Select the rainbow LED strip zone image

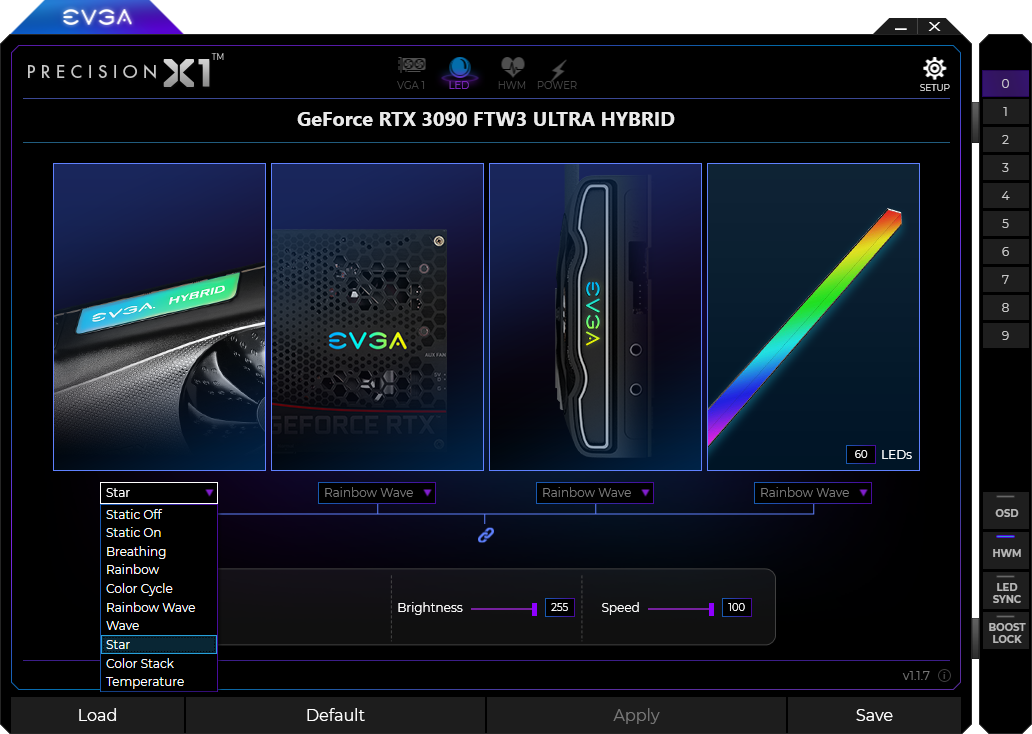pyautogui.click(x=813, y=317)
